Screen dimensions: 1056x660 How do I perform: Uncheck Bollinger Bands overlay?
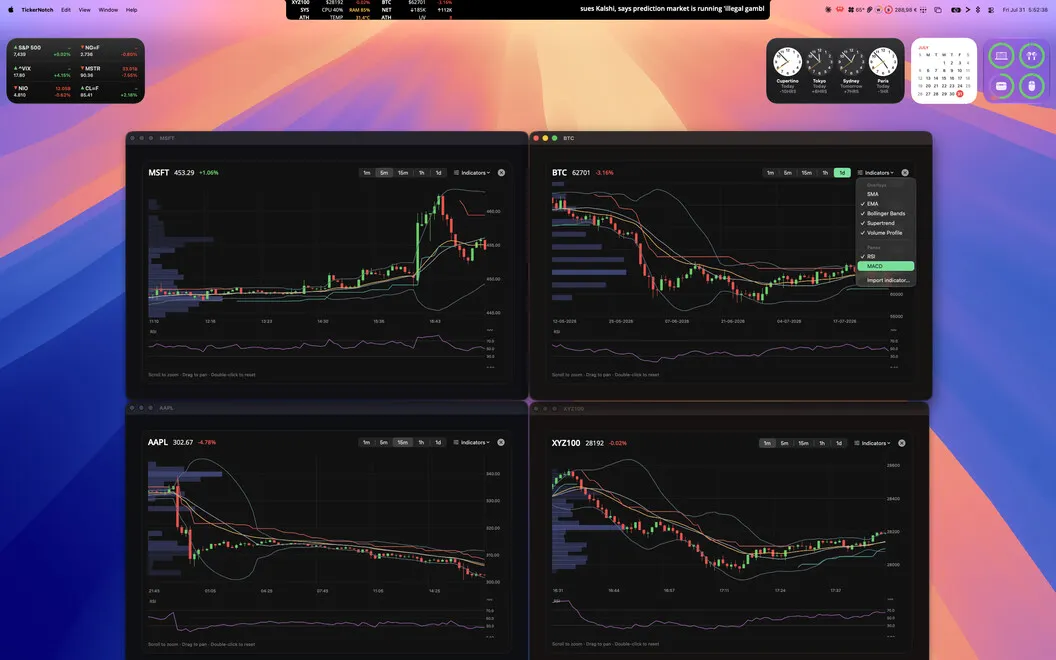coord(886,213)
